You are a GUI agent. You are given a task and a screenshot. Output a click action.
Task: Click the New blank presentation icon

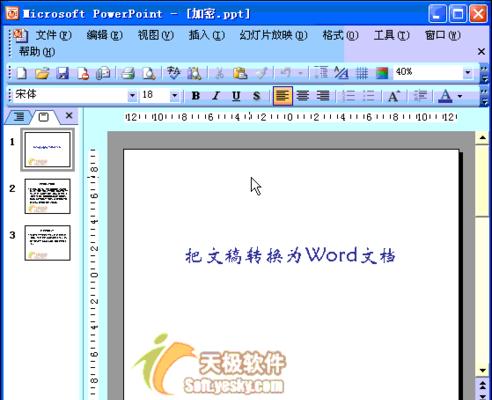22,73
